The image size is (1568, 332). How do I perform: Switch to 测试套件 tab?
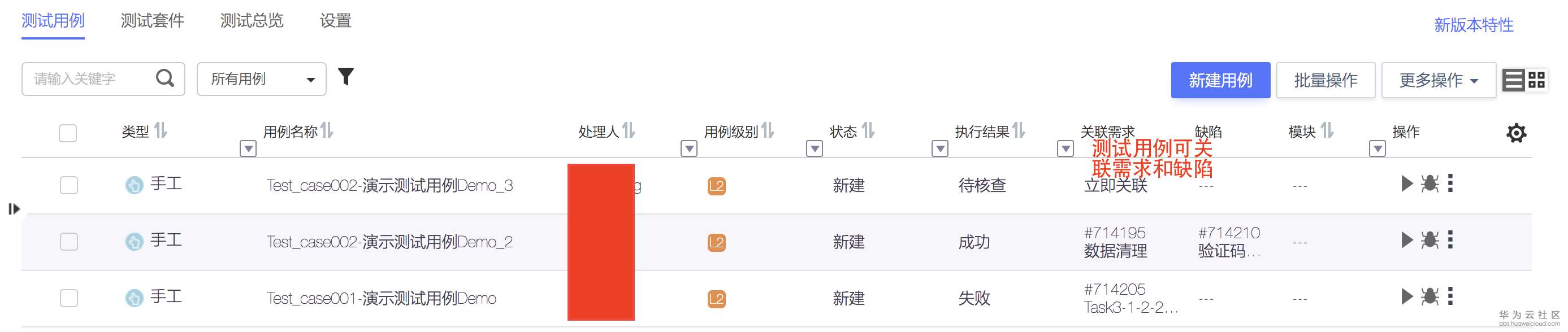click(152, 21)
